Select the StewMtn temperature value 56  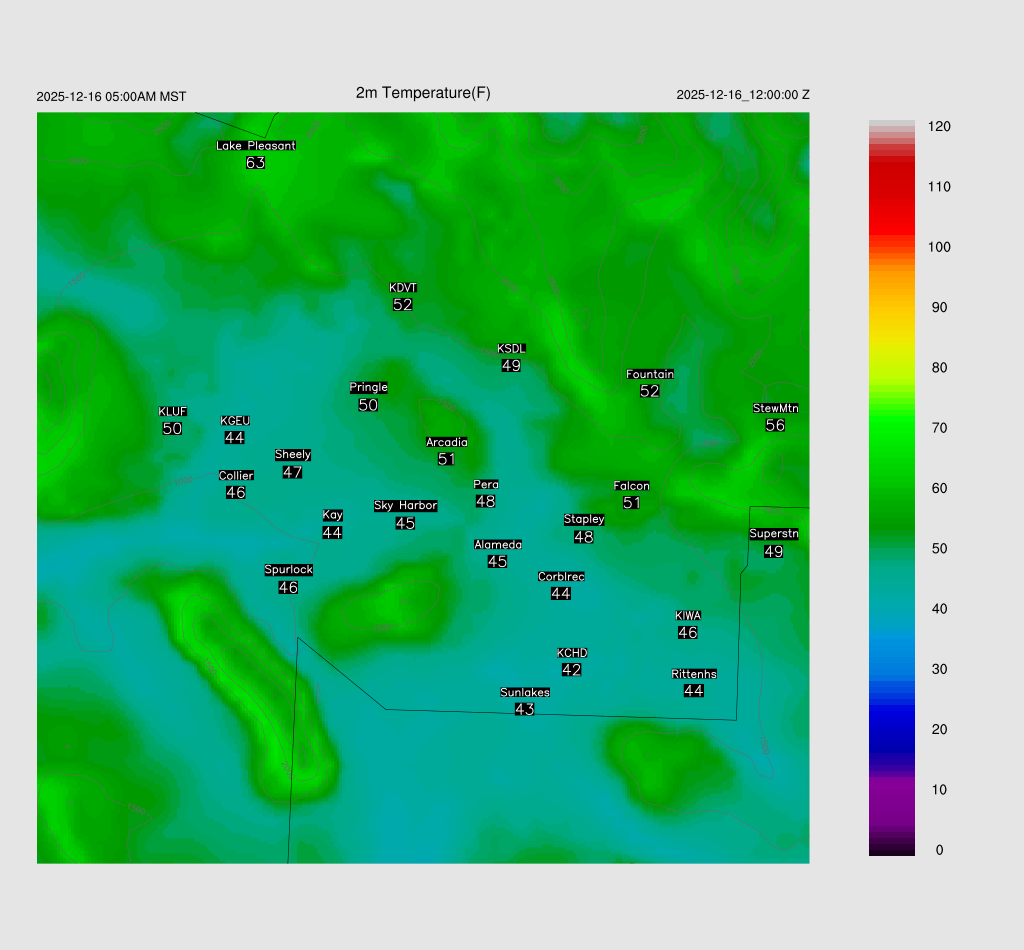click(775, 425)
